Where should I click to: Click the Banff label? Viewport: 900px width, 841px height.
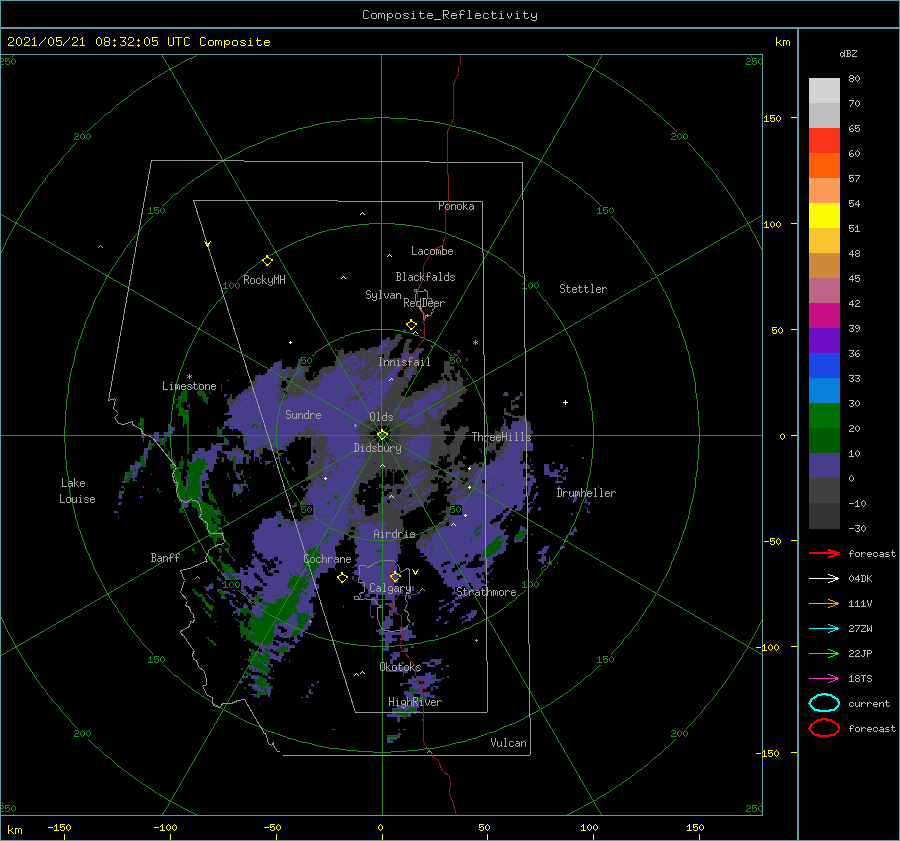(165, 557)
